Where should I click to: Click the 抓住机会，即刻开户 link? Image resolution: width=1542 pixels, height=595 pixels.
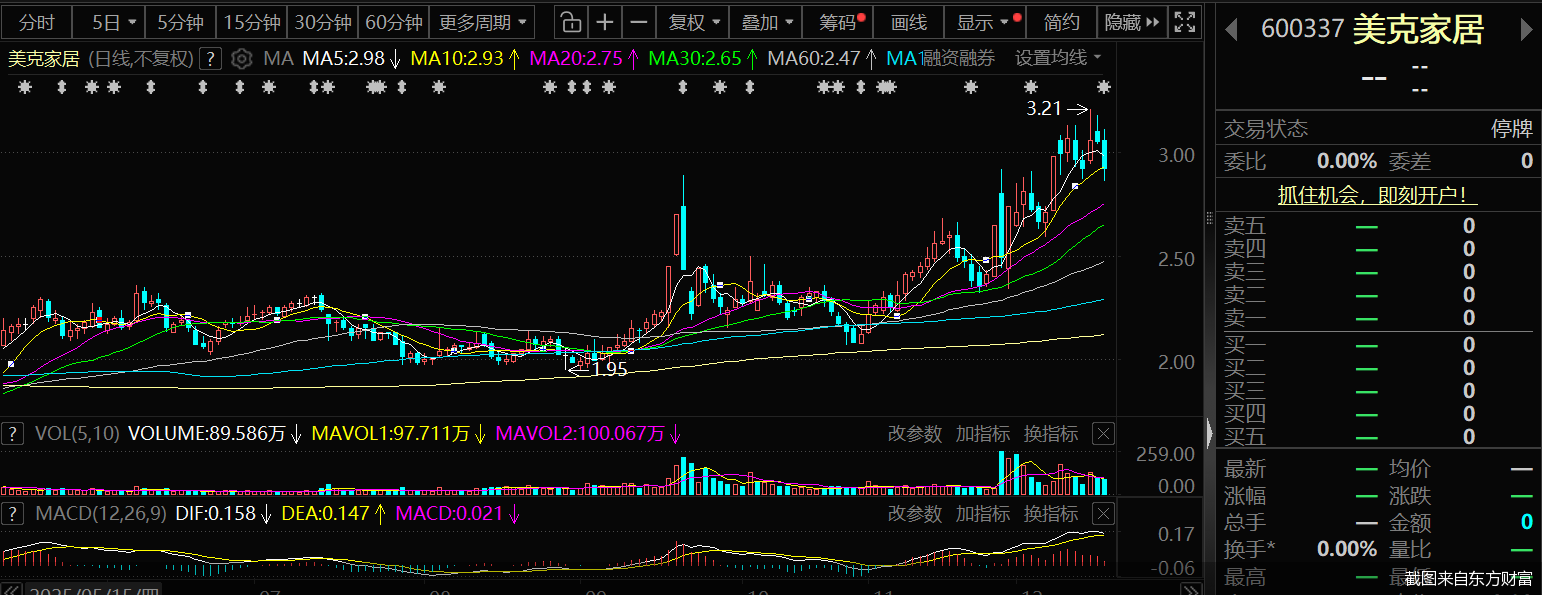[x=1377, y=196]
